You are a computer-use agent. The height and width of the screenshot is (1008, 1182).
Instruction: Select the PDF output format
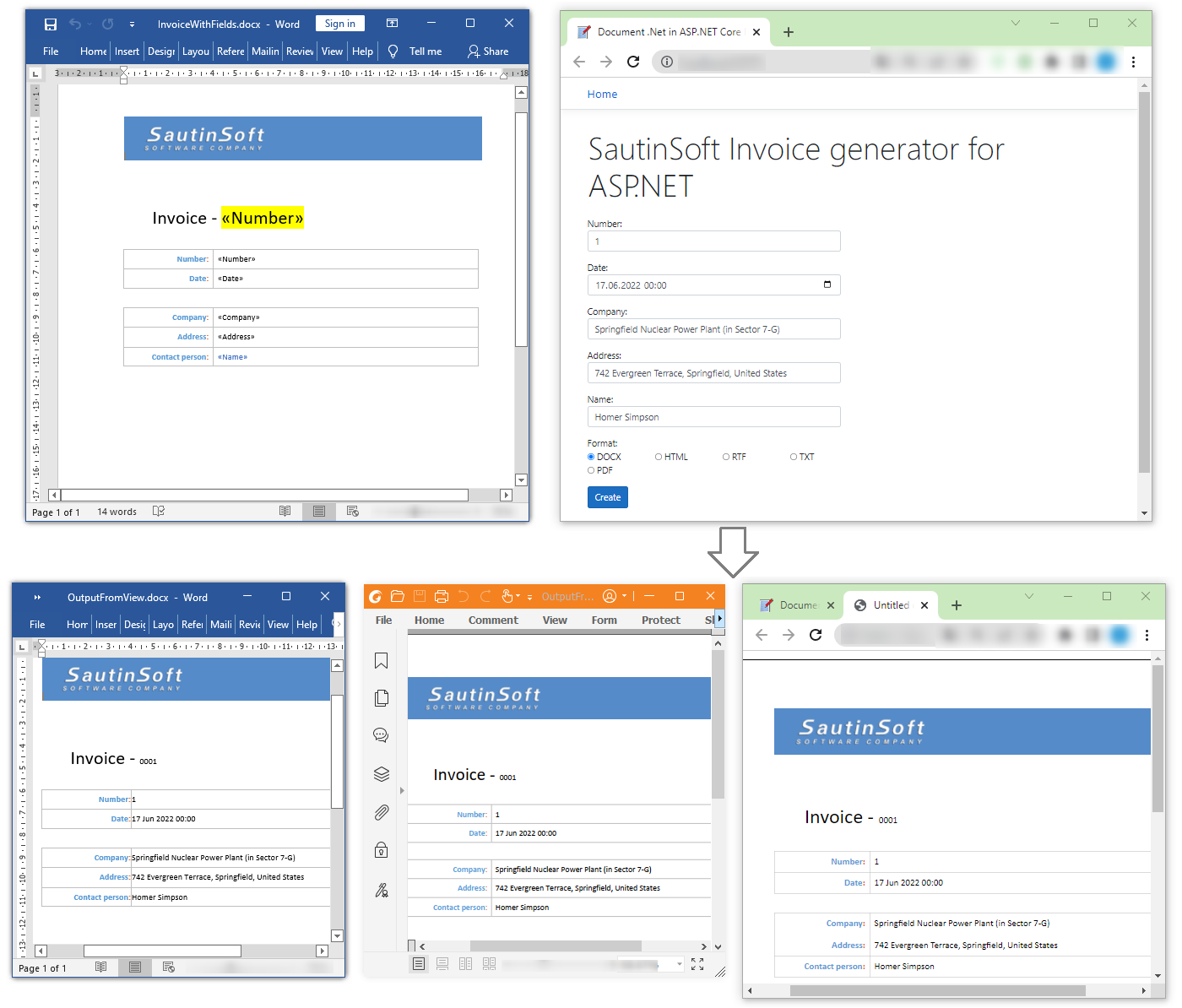click(591, 470)
